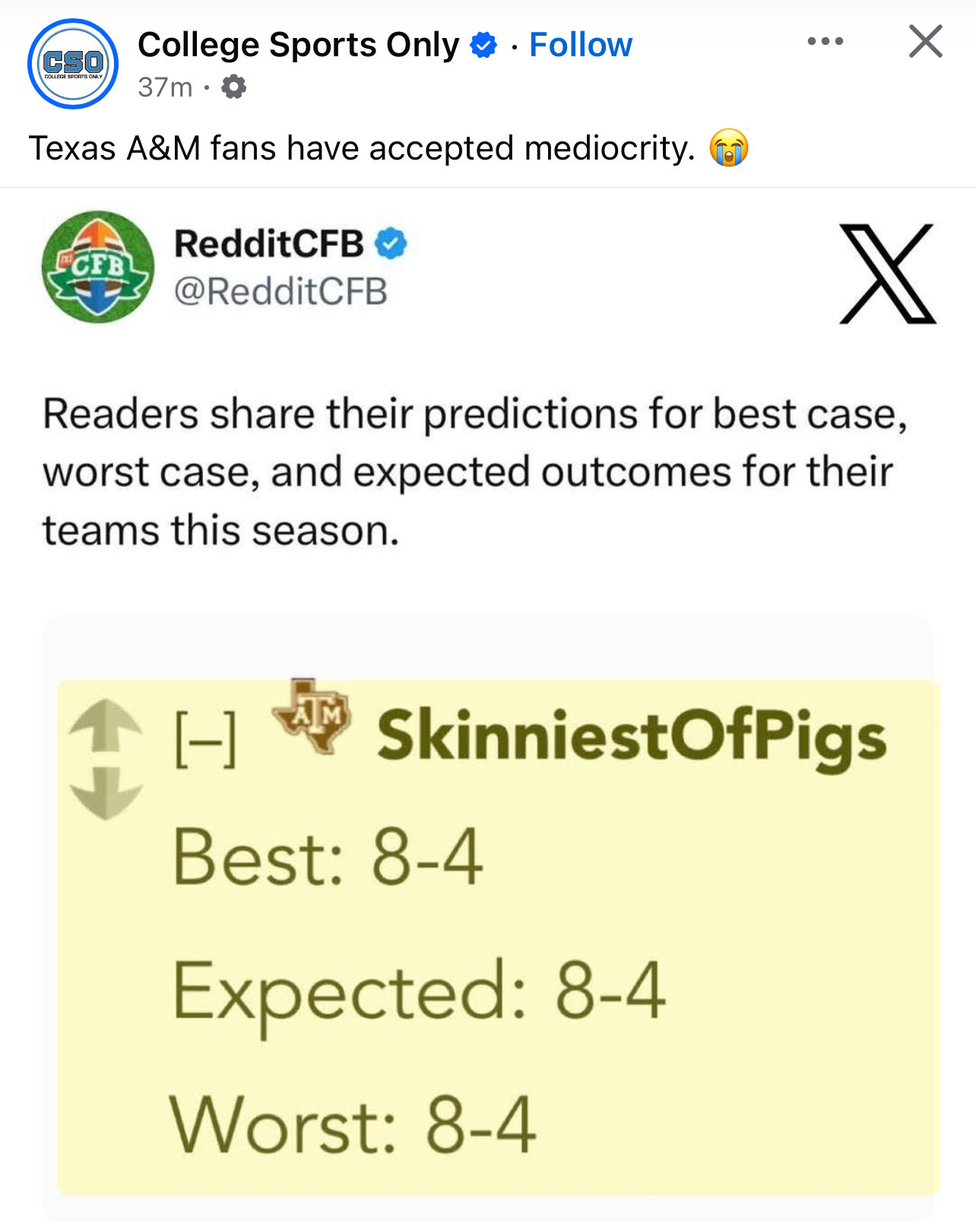The width and height of the screenshot is (976, 1232).
Task: Click the X platform logo
Action: coord(888,274)
